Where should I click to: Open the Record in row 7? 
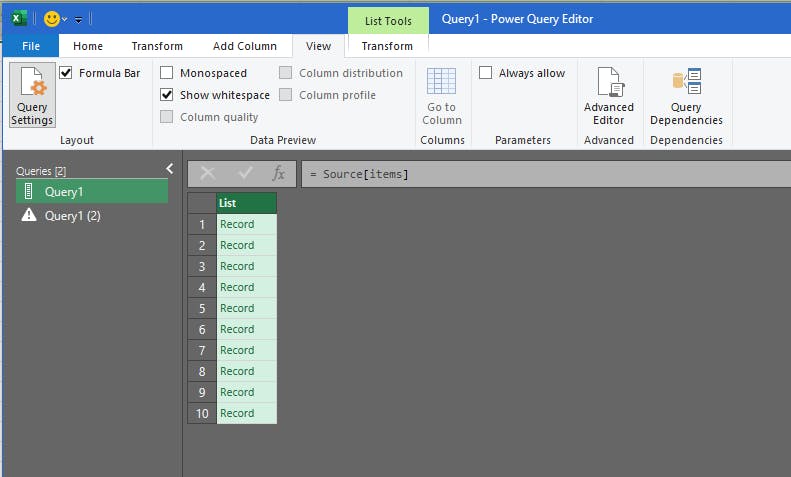point(237,350)
